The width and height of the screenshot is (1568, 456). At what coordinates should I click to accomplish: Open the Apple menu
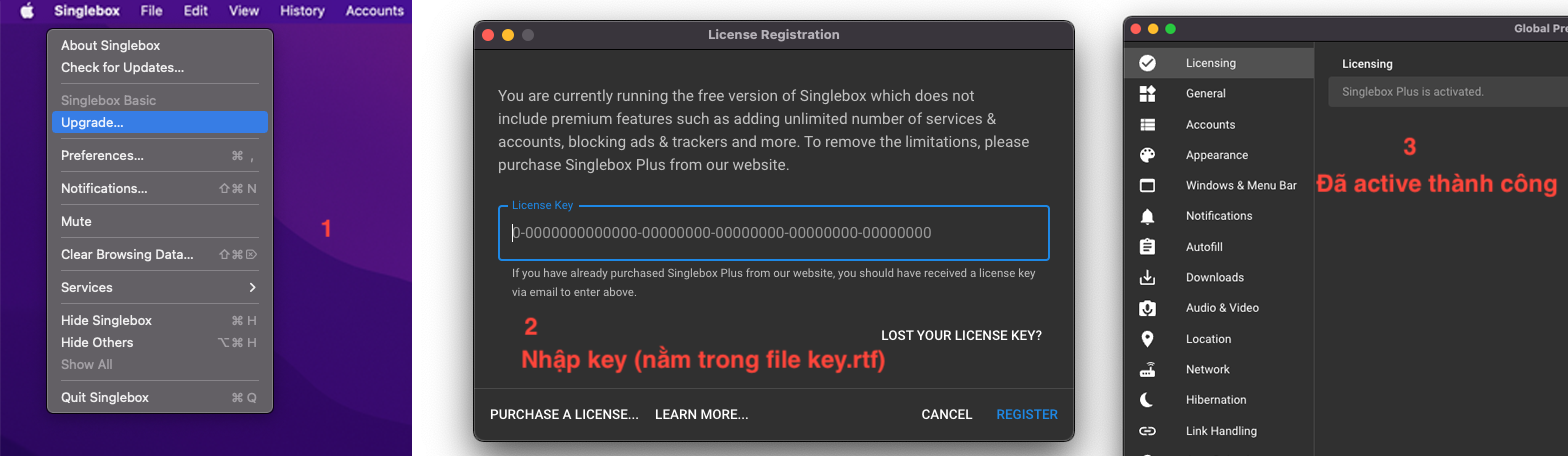click(27, 11)
